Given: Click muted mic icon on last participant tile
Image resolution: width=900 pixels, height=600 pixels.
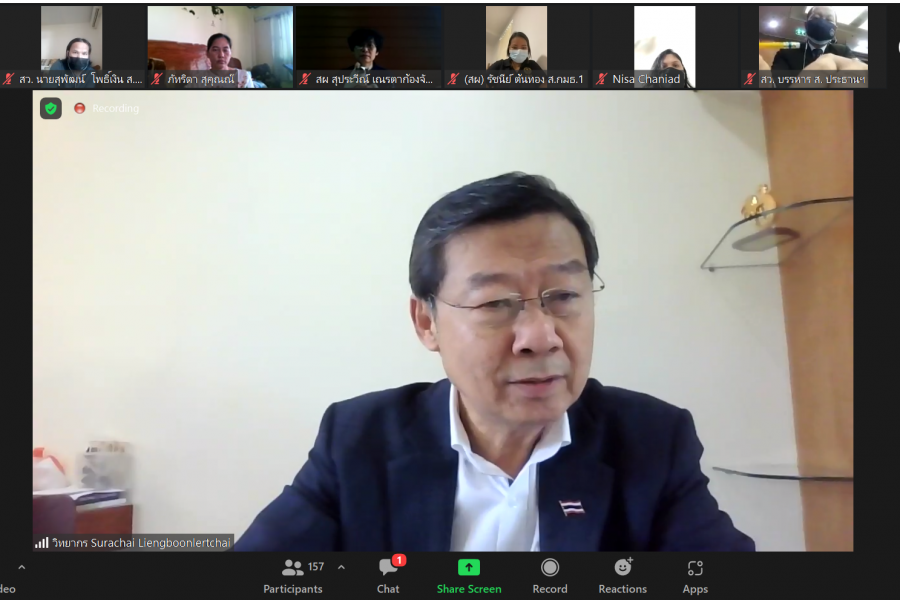Looking at the screenshot, I should point(749,79).
